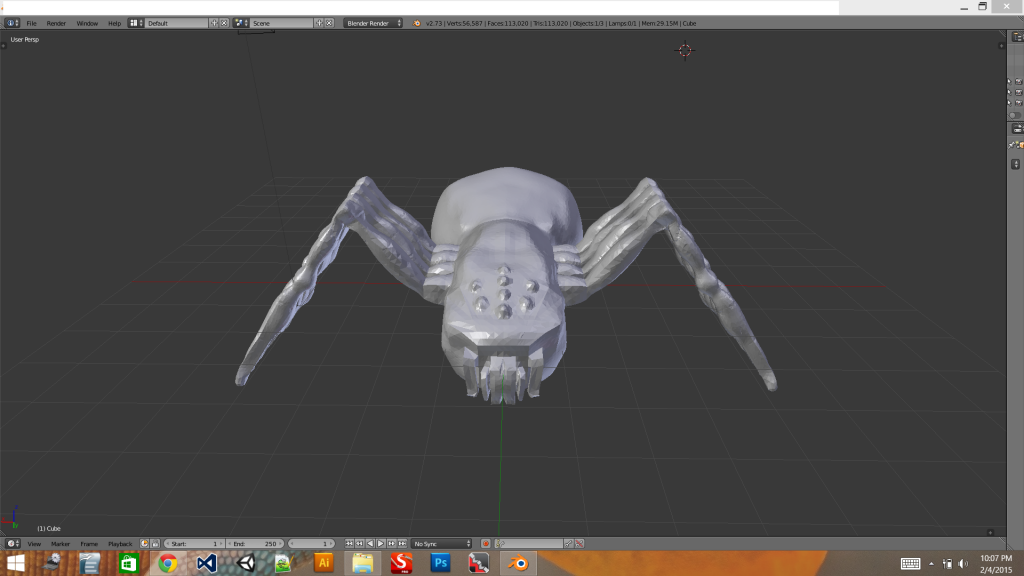Open the Render menu

point(56,23)
